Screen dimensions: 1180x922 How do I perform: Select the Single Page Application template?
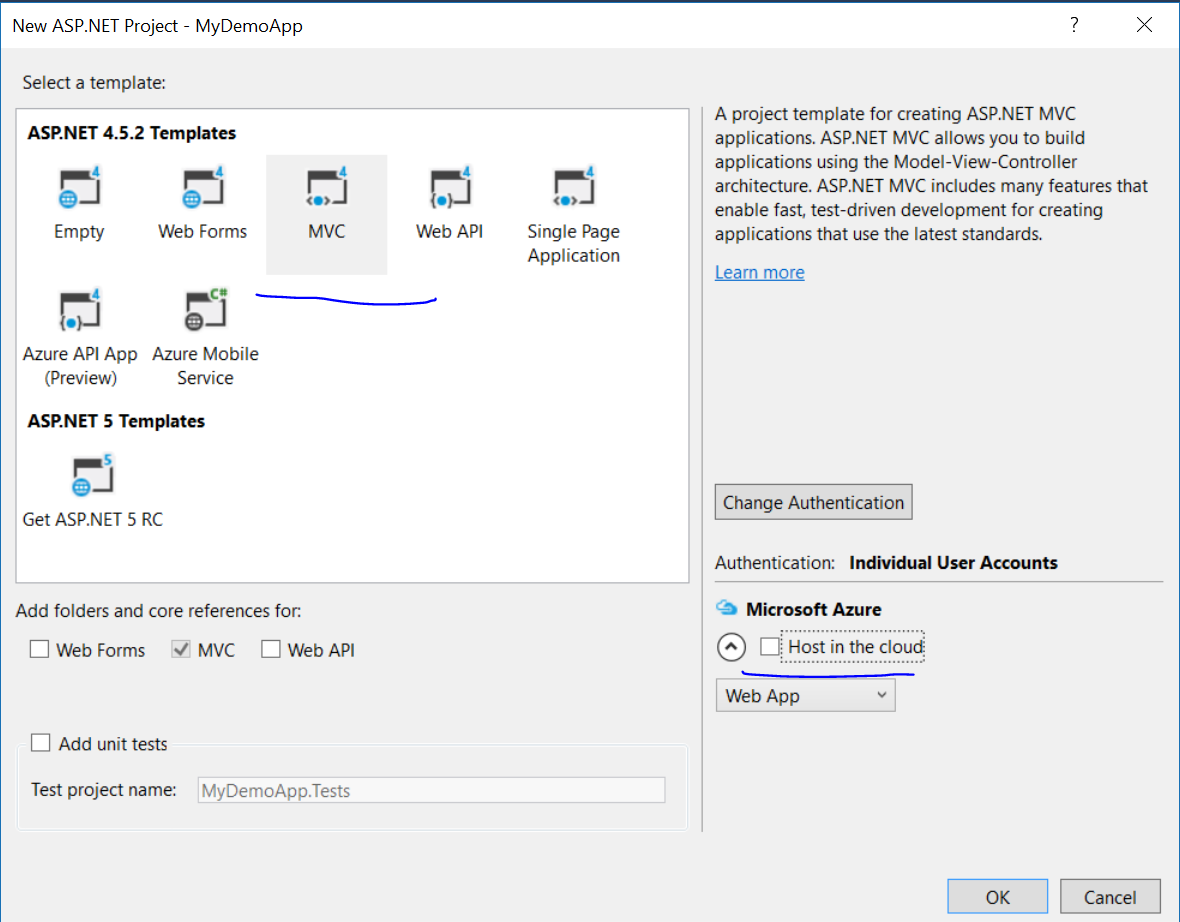click(x=573, y=214)
